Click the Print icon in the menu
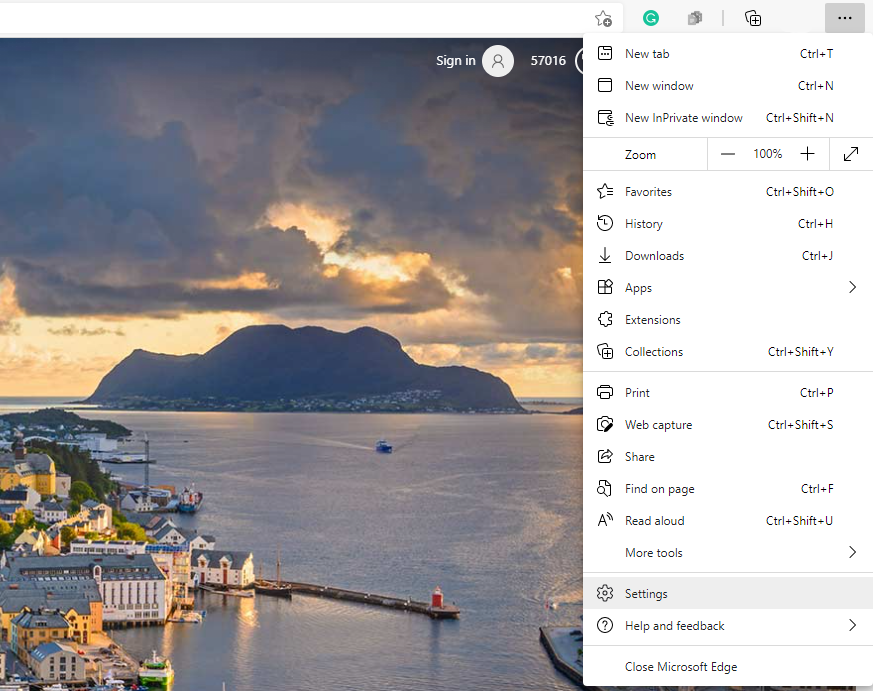Viewport: 873px width, 691px height. (604, 392)
